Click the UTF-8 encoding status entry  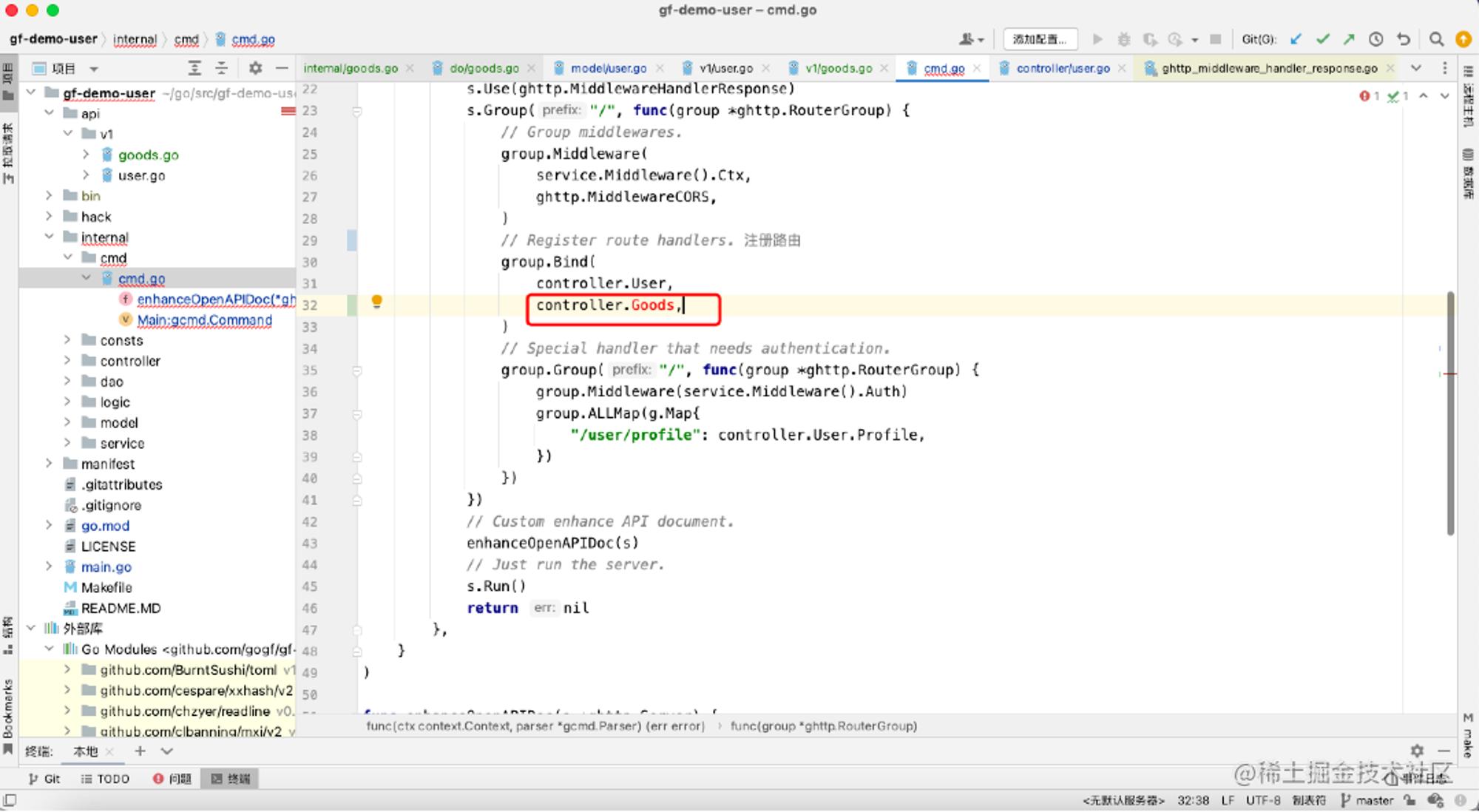click(x=1262, y=800)
